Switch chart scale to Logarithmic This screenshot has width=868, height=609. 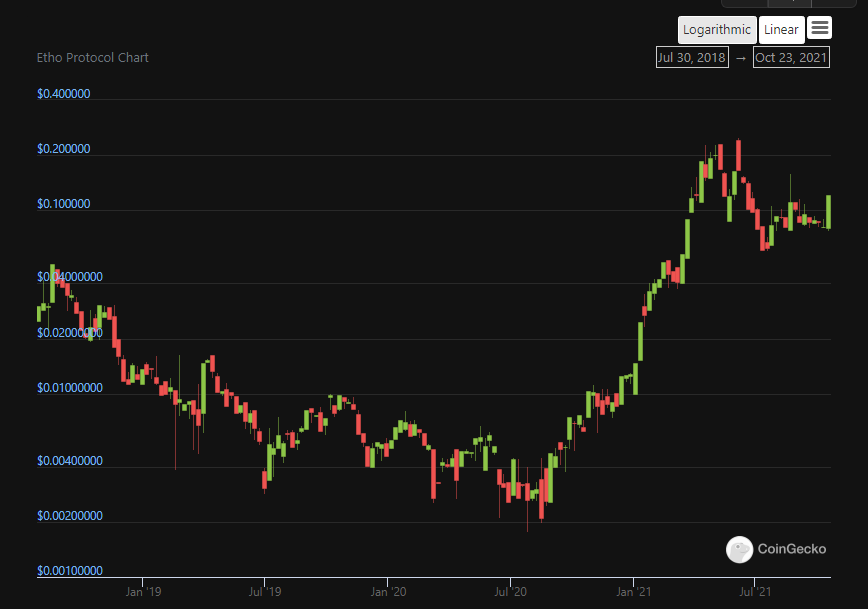click(716, 29)
